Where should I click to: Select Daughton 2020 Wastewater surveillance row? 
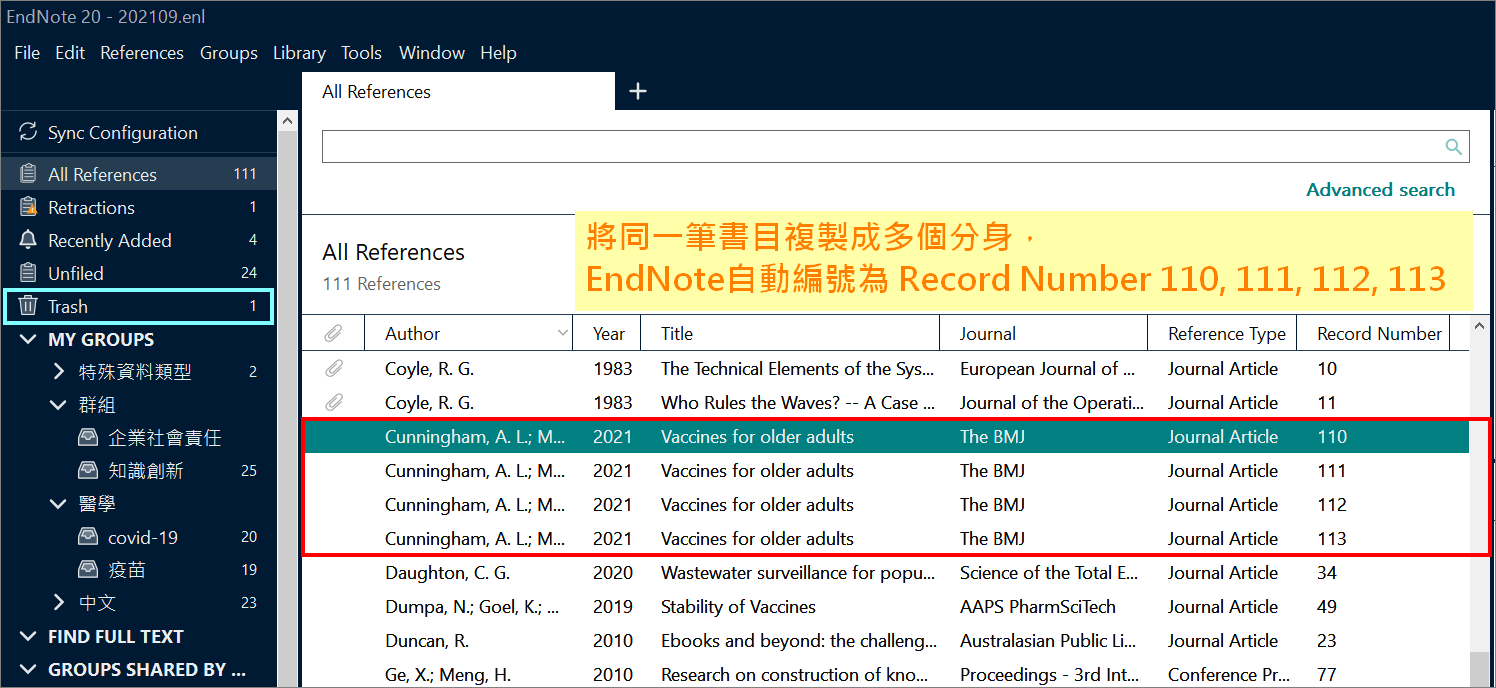[886, 573]
